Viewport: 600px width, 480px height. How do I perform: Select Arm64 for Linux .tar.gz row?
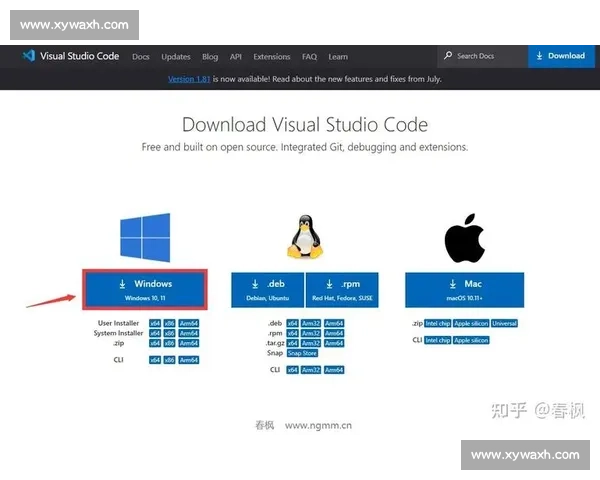334,343
